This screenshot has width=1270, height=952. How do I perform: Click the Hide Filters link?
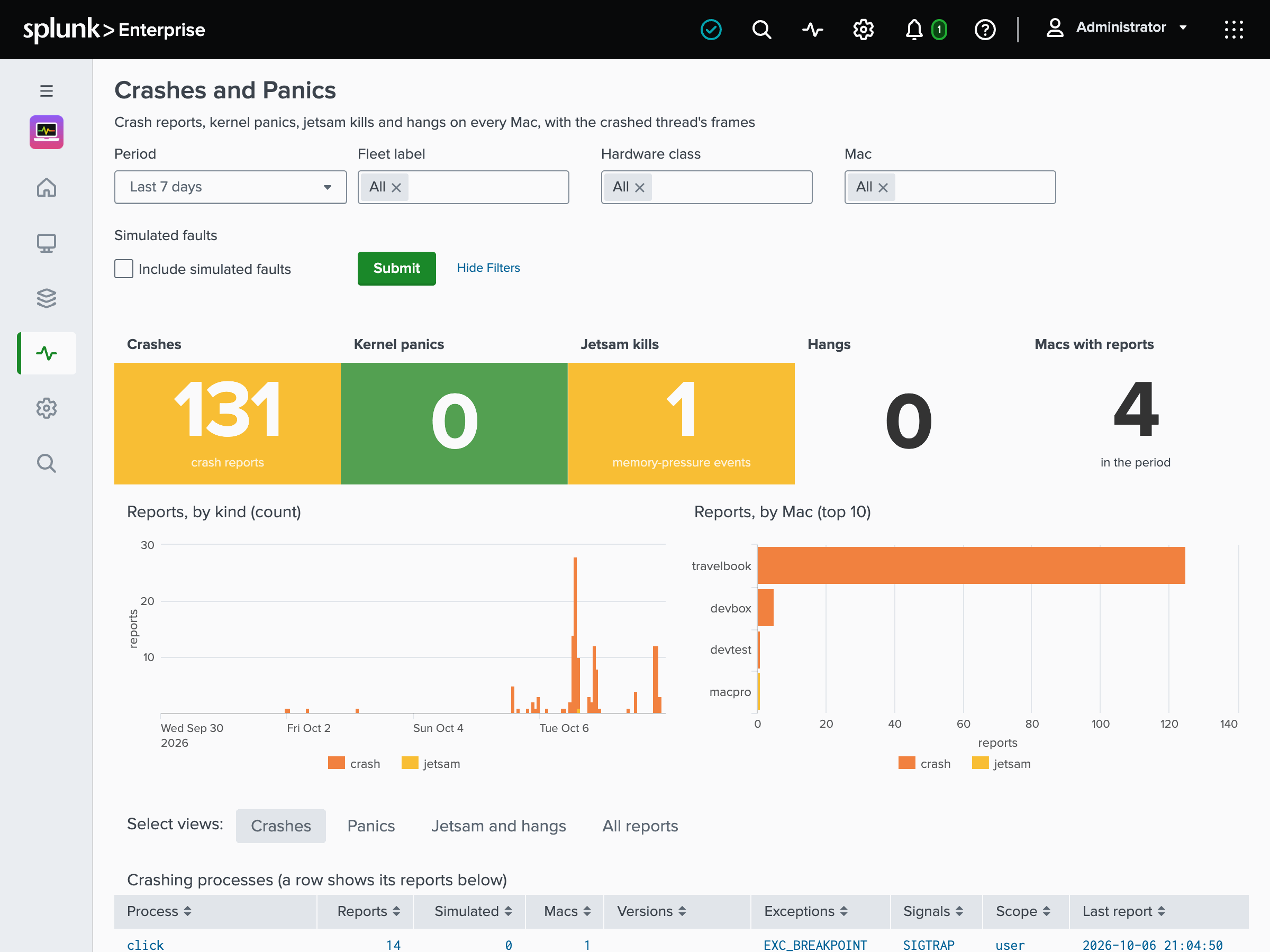click(x=488, y=268)
